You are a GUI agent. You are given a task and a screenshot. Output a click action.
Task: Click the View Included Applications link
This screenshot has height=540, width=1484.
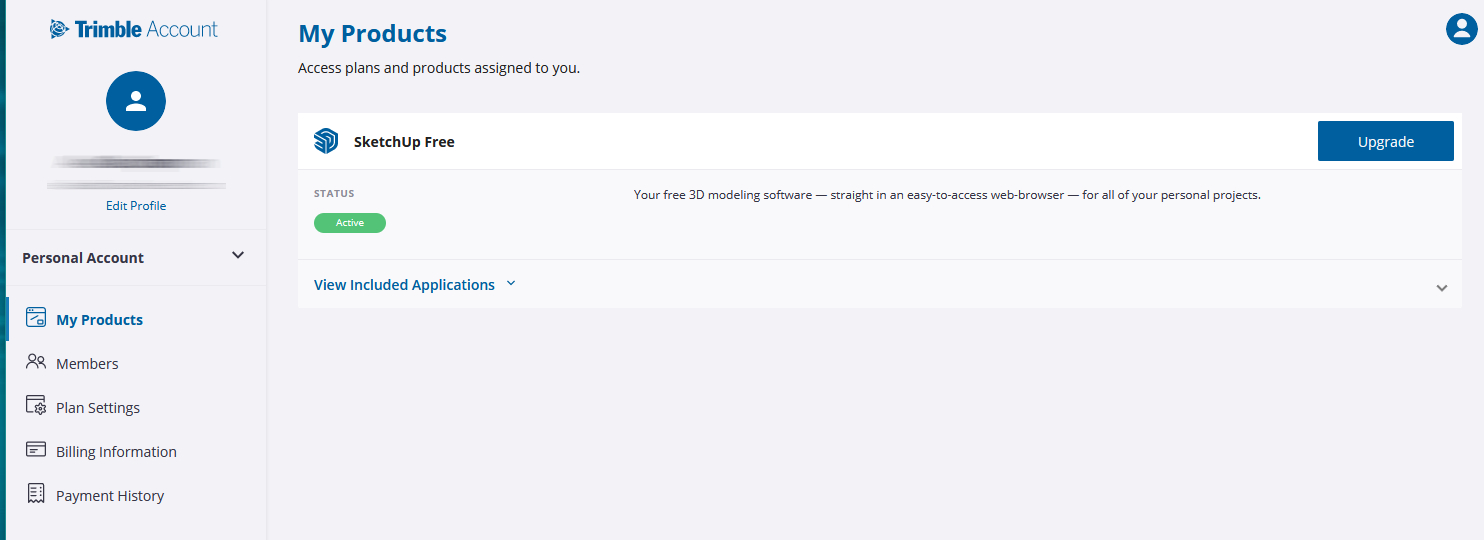[x=404, y=285]
